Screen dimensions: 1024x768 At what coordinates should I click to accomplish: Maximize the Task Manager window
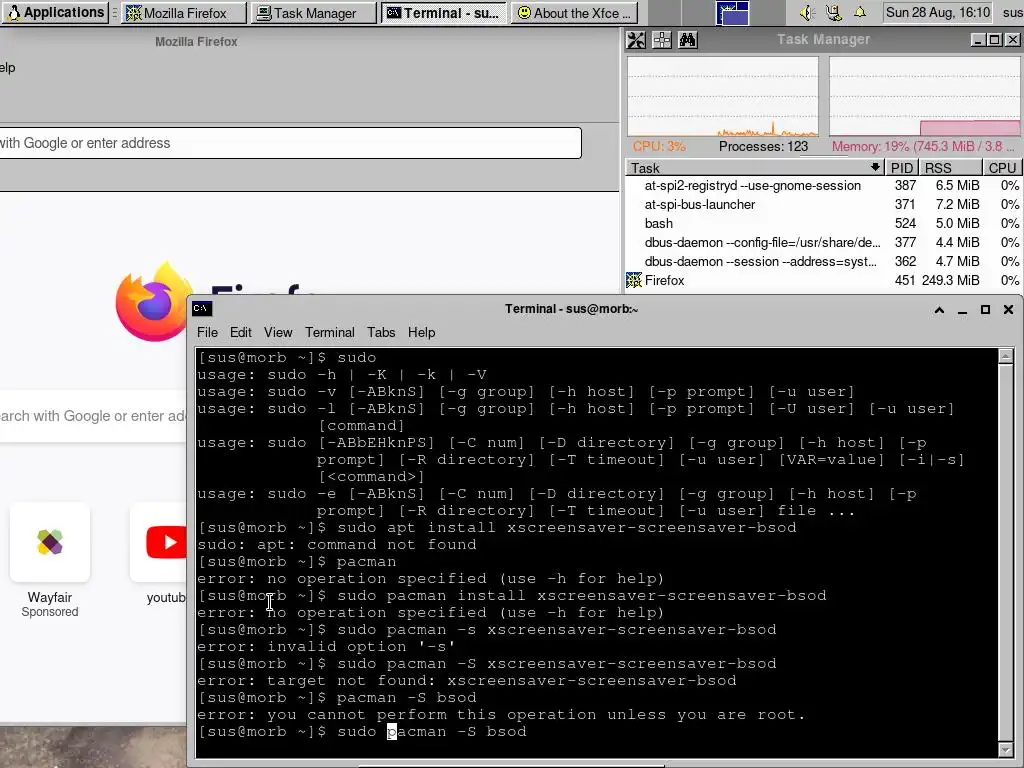point(995,40)
